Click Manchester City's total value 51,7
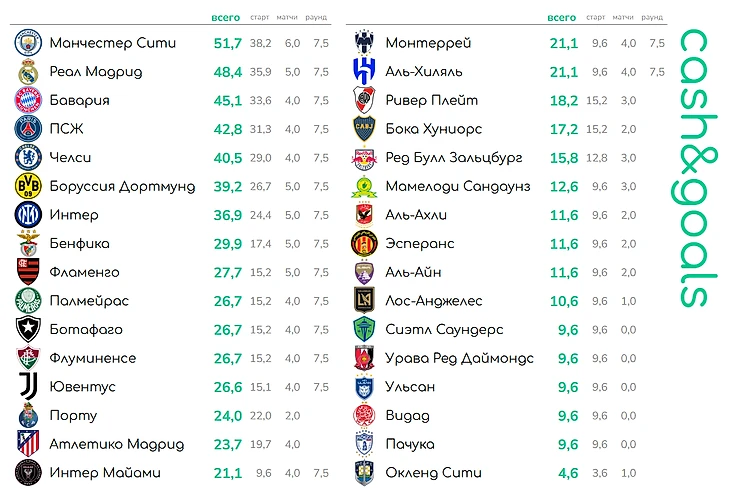730x491 pixels. 228,43
